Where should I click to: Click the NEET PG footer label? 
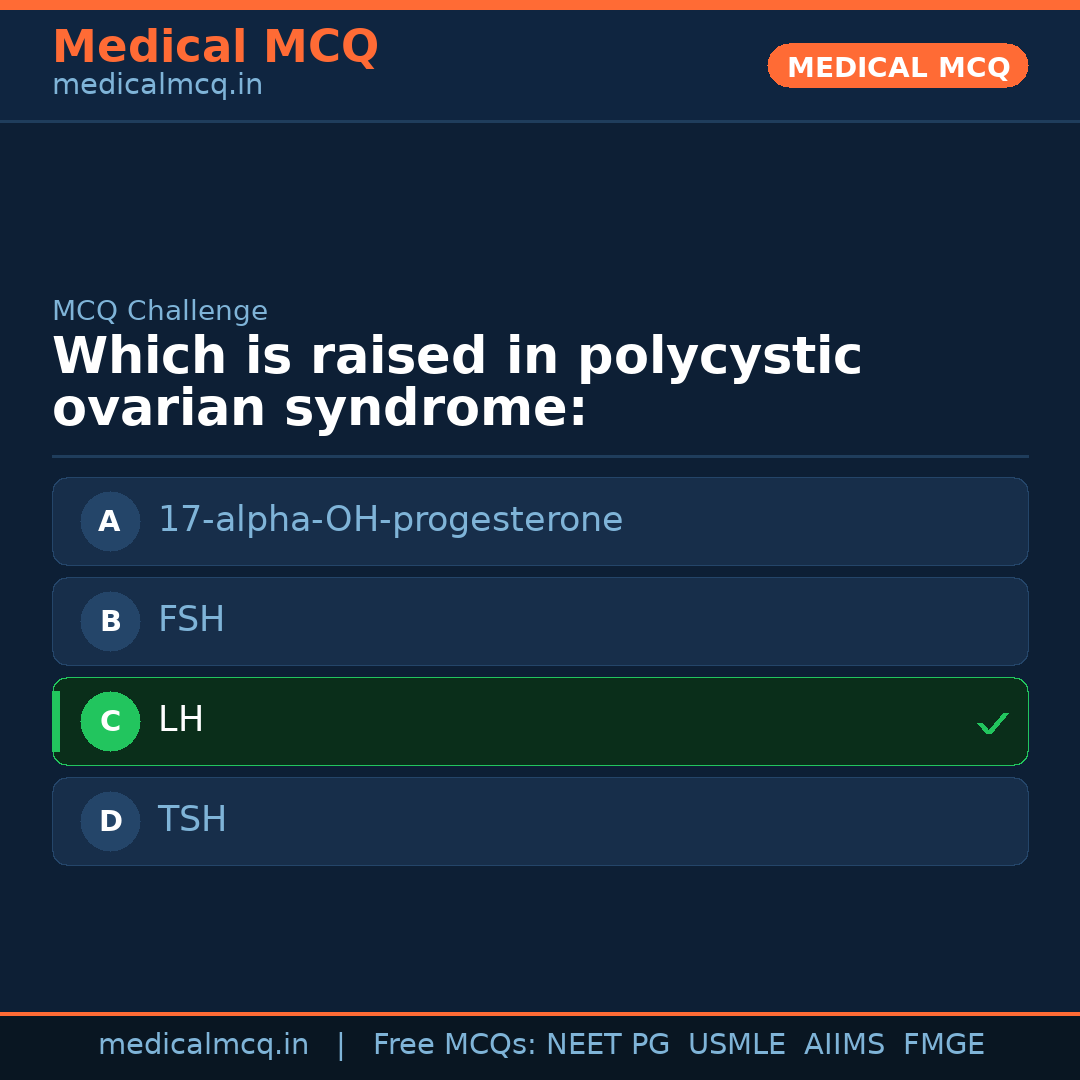pos(607,1043)
